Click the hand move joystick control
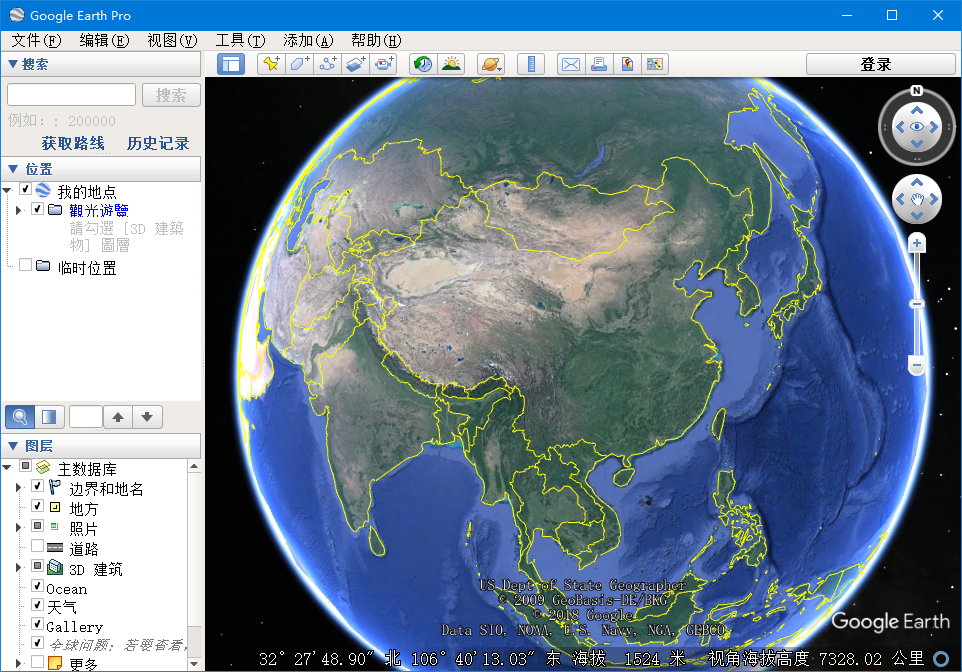The width and height of the screenshot is (962, 672). [917, 199]
